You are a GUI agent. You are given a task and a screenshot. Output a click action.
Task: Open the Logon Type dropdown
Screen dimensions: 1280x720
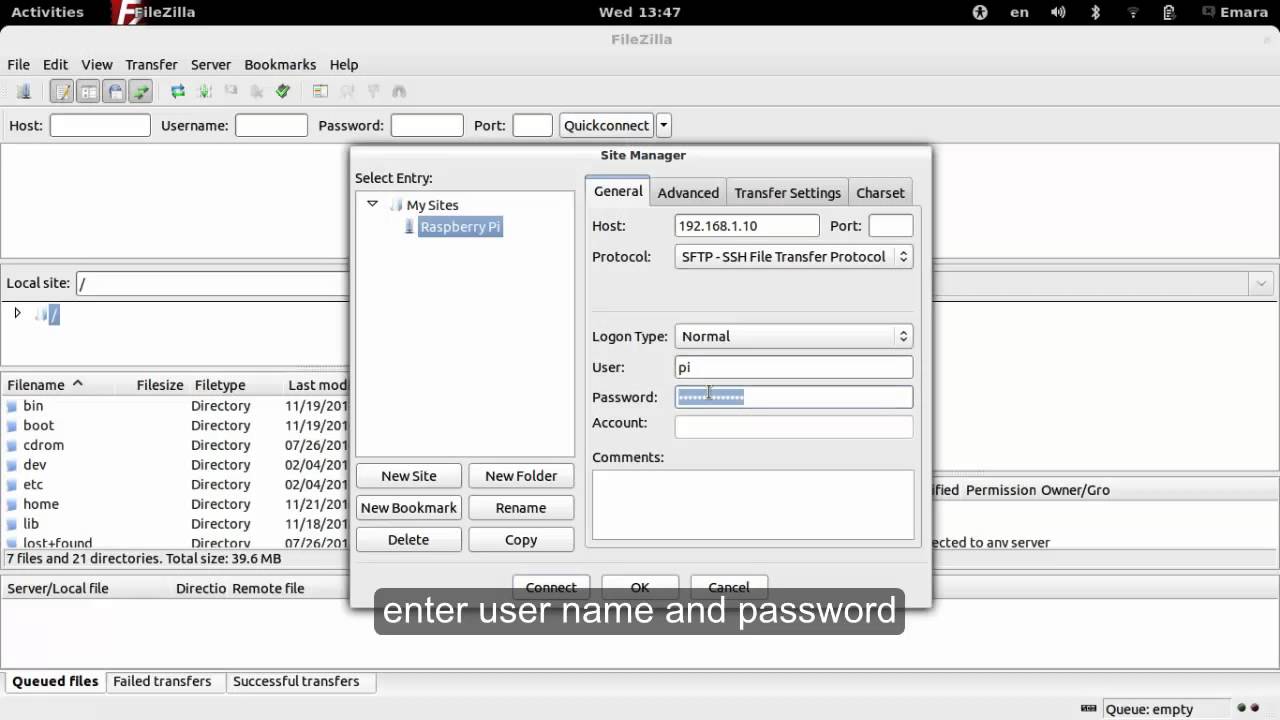click(794, 337)
